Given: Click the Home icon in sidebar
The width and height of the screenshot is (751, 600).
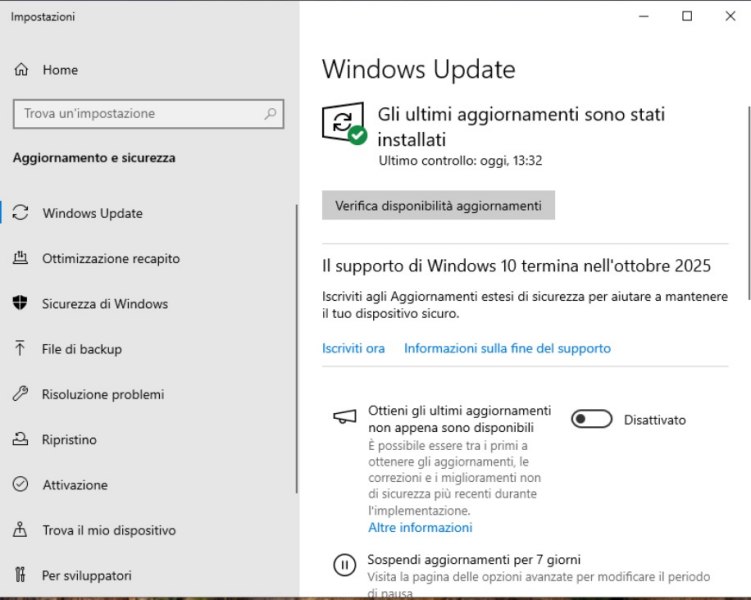Looking at the screenshot, I should 20,70.
